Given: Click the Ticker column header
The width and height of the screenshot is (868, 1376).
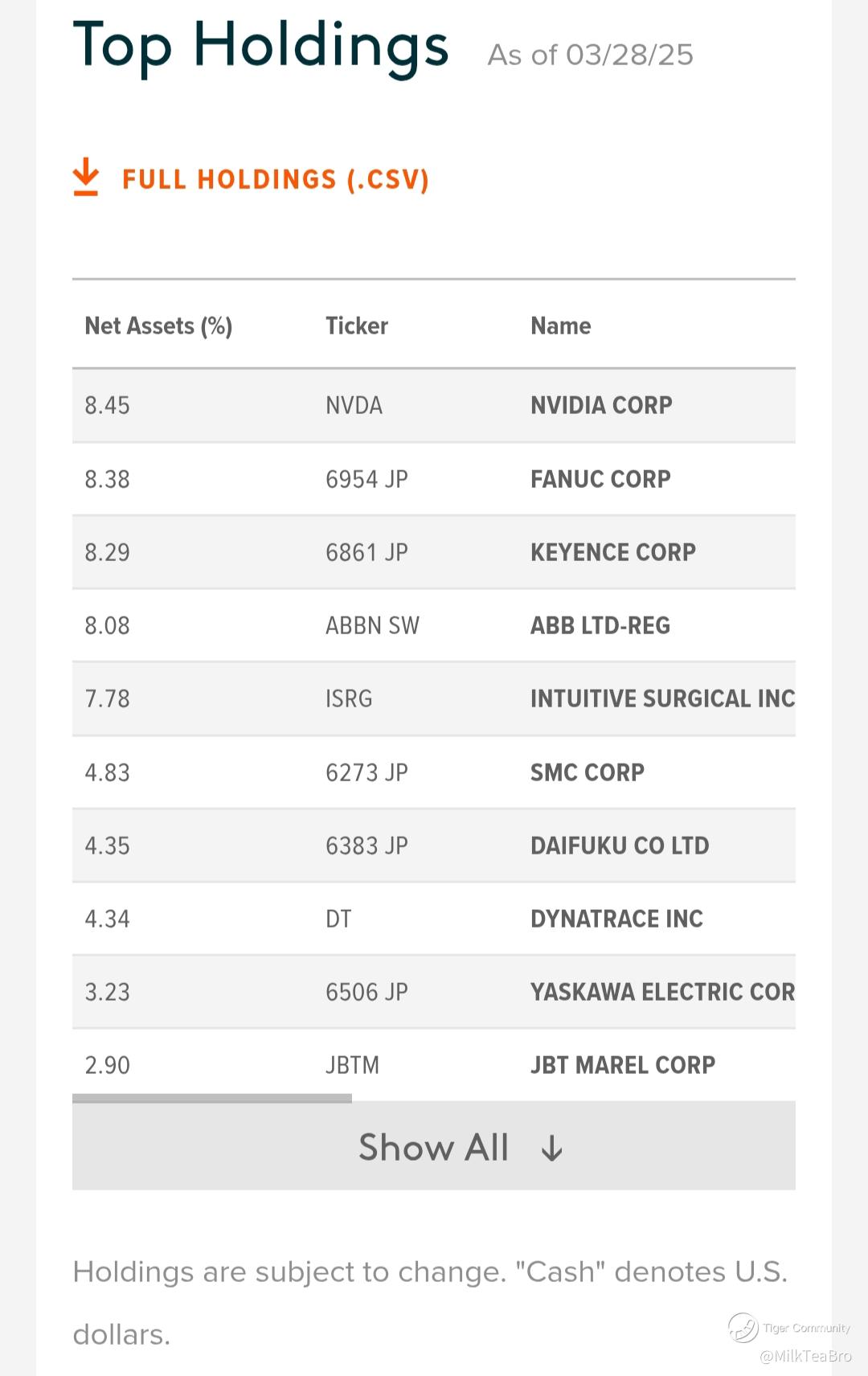Looking at the screenshot, I should tap(356, 326).
